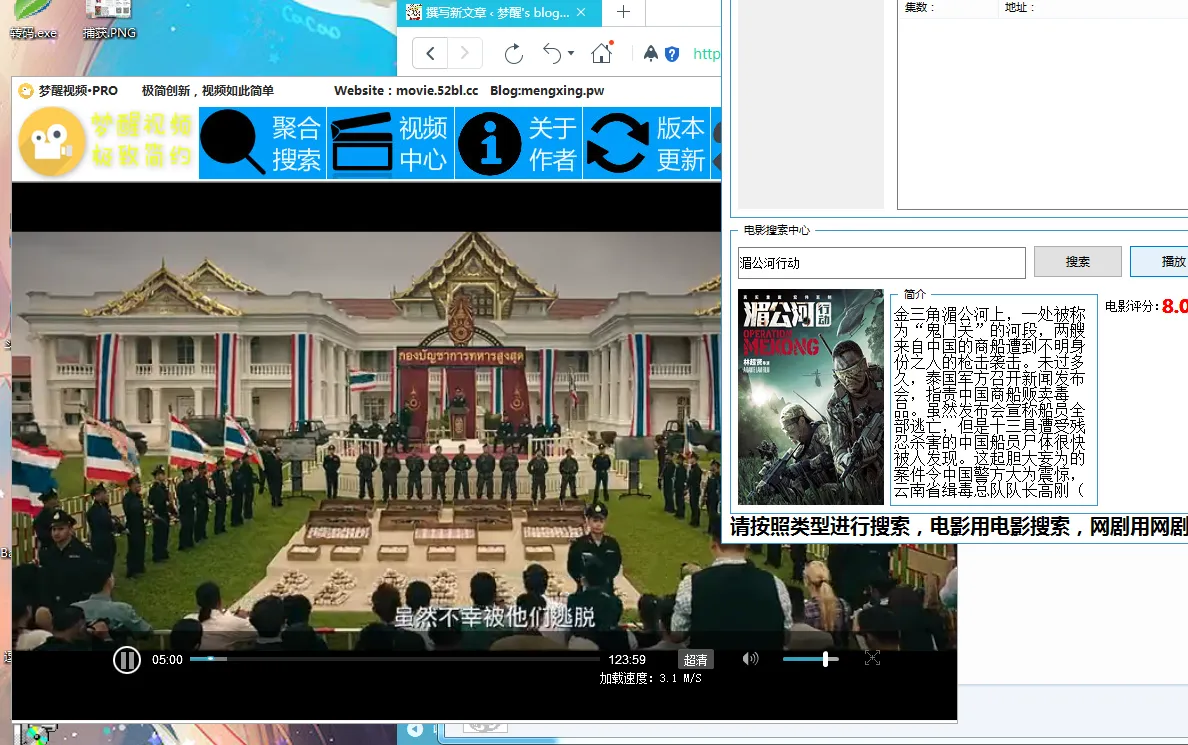Click the browser back button
Viewport: 1188px width, 745px height.
[430, 53]
